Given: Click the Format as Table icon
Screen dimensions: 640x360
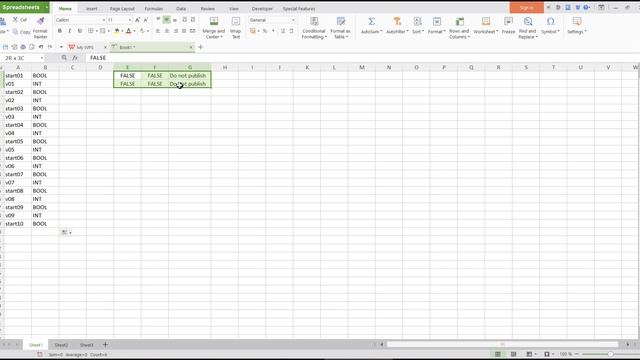Looking at the screenshot, I should (x=340, y=22).
